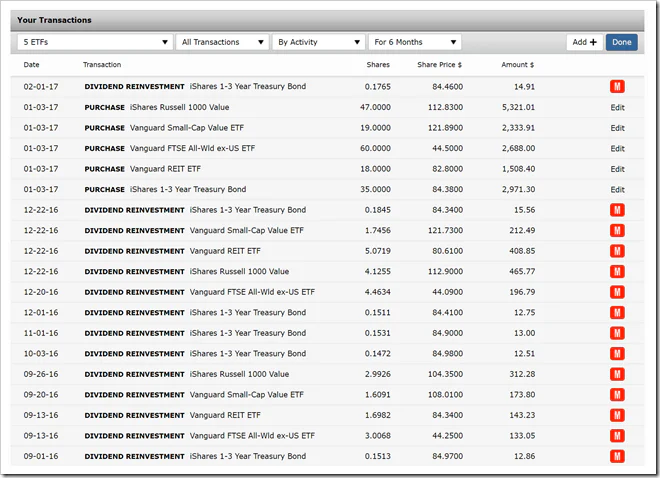
Task: Click the date 02-01-17
Action: (41, 87)
